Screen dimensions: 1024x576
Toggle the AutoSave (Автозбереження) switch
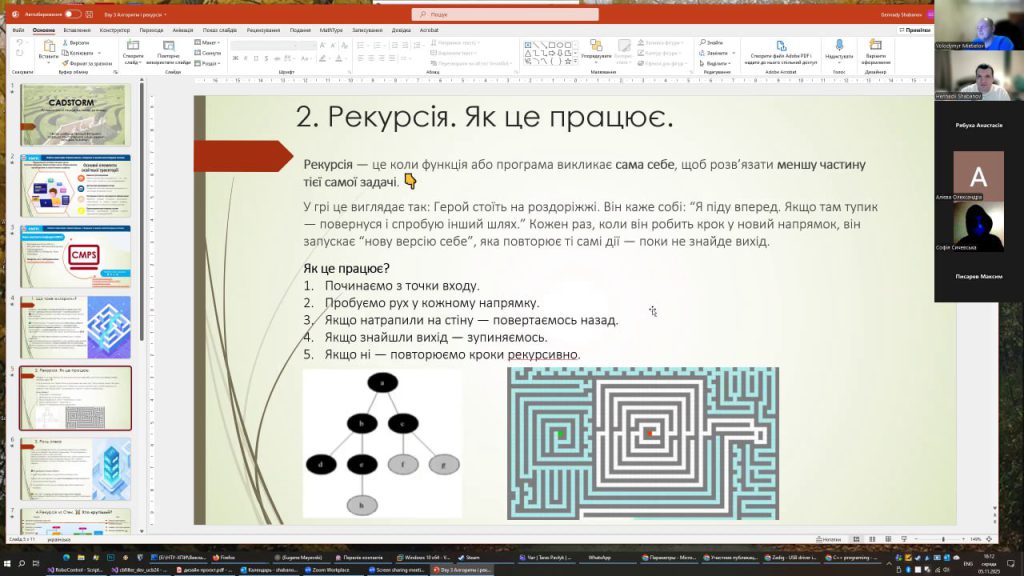pyautogui.click(x=72, y=15)
